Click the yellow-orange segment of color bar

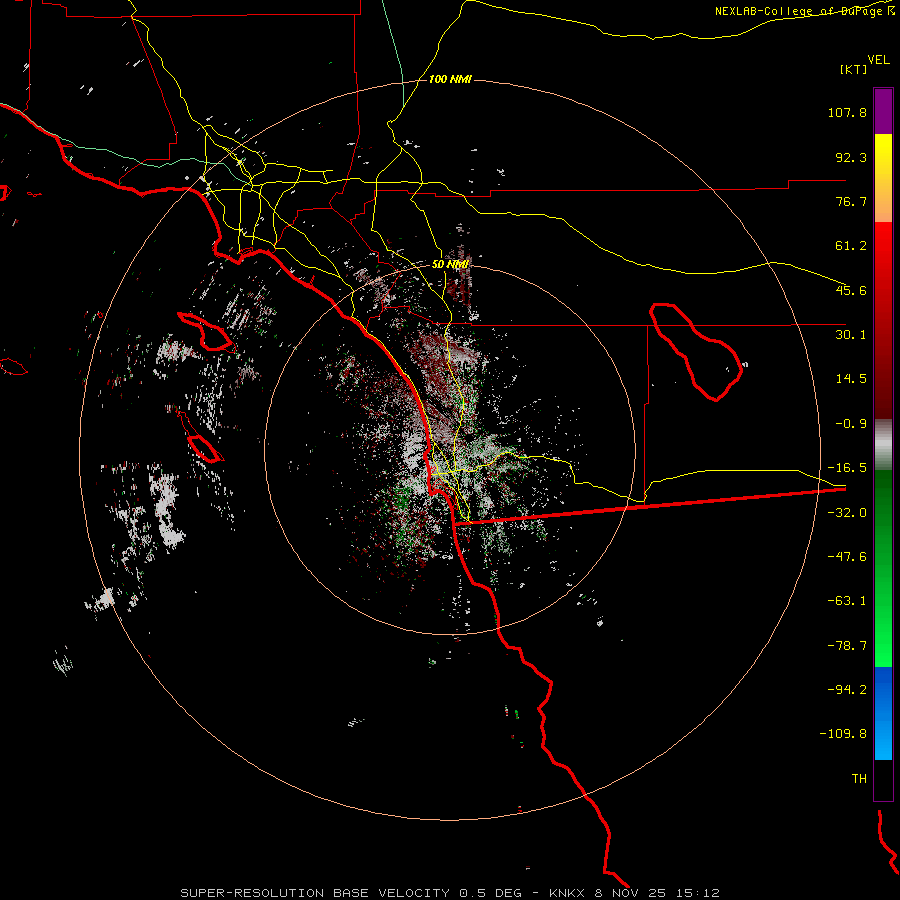[x=883, y=178]
